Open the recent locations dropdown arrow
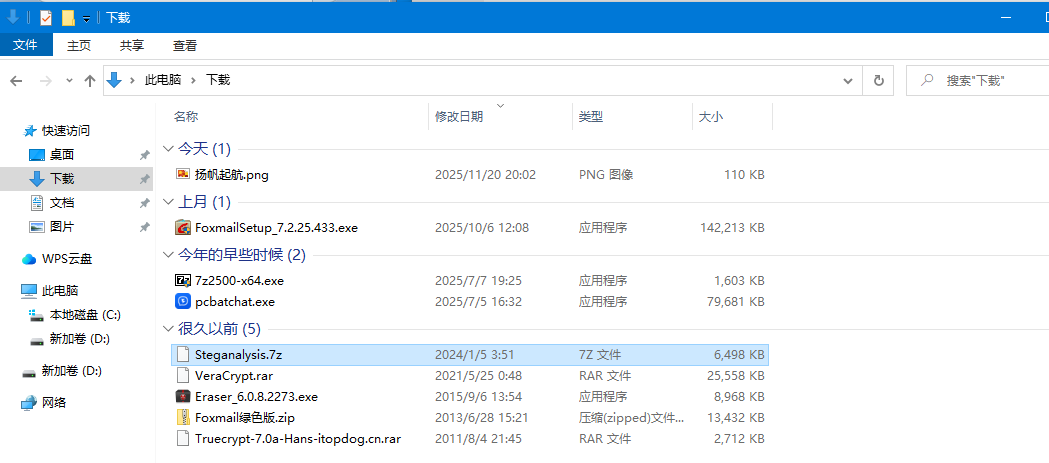 tap(69, 80)
